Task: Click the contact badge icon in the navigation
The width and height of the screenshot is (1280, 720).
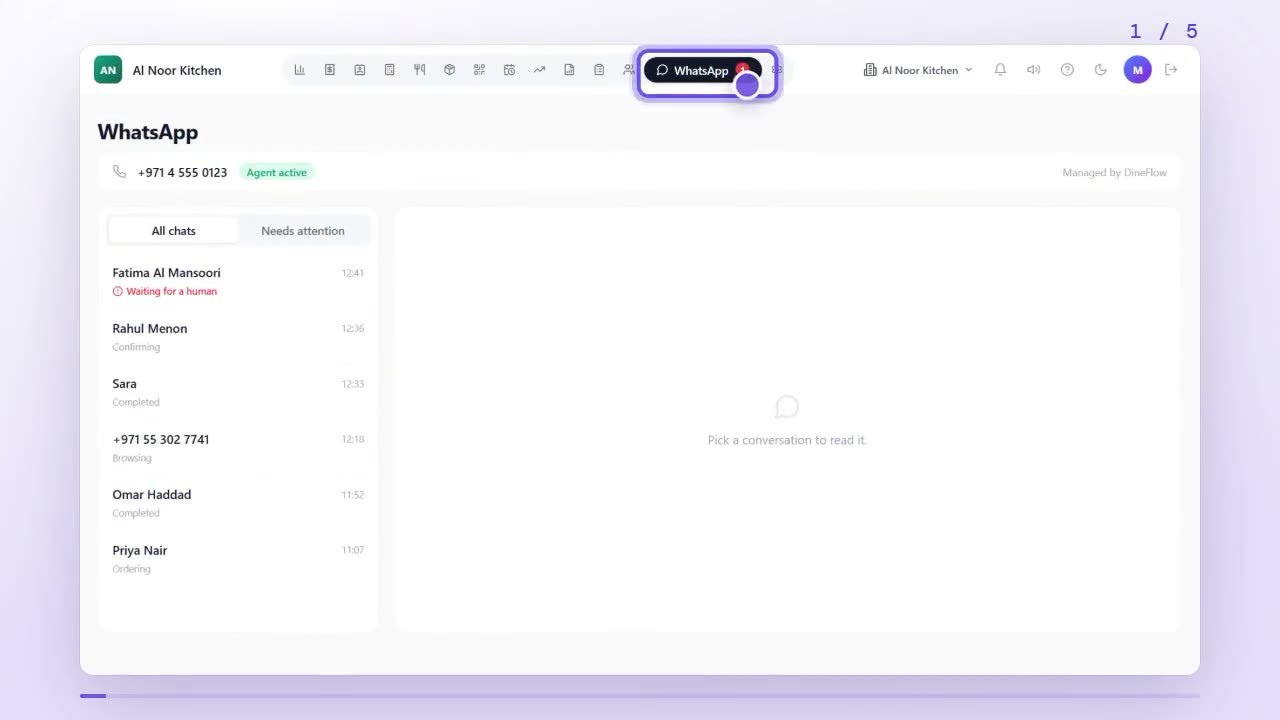Action: pyautogui.click(x=359, y=70)
